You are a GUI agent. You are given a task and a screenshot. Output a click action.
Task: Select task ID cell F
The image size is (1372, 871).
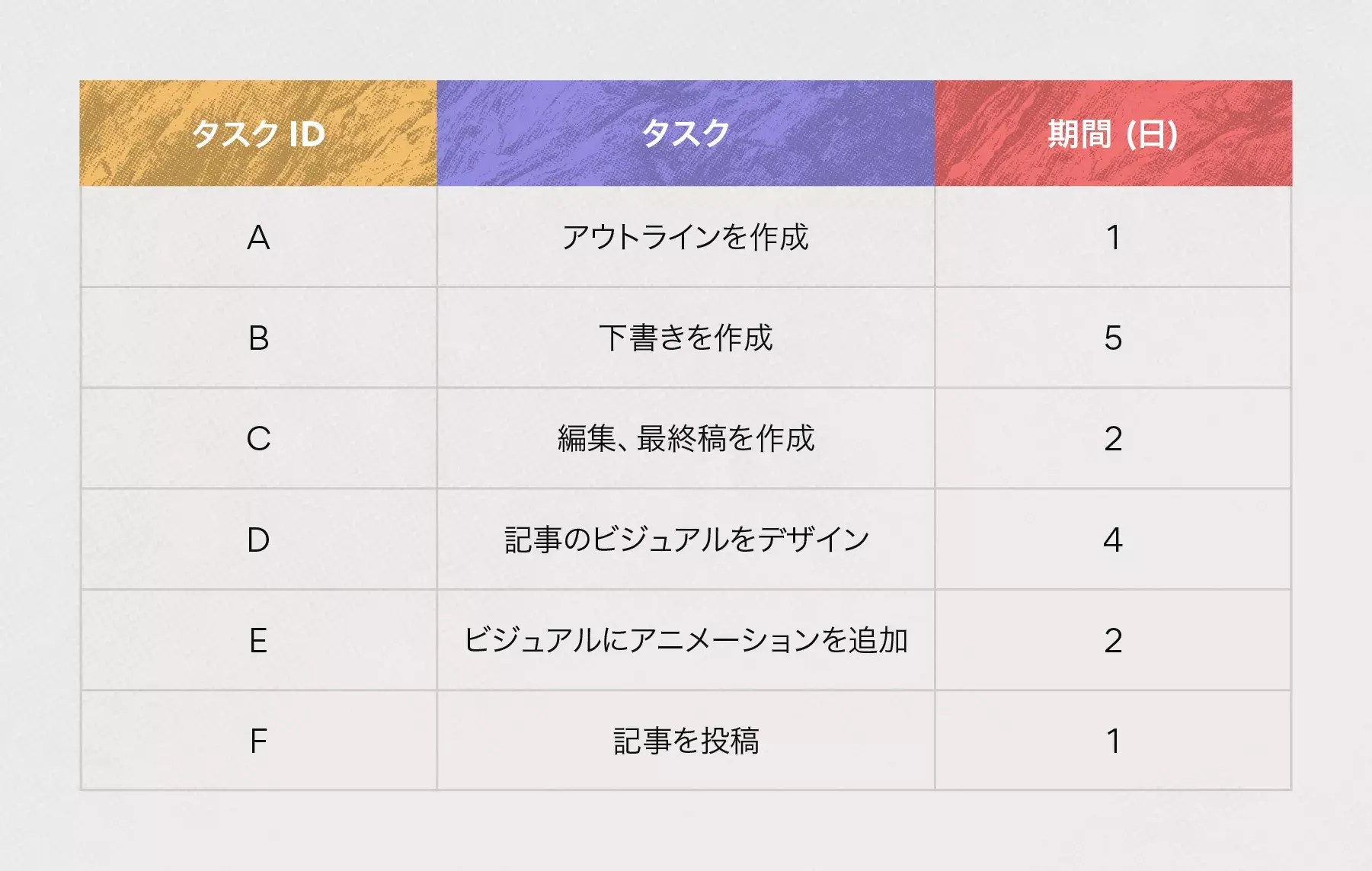(x=258, y=741)
